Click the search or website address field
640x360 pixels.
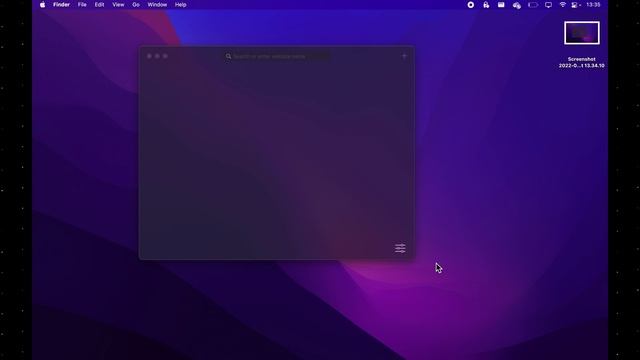[x=278, y=56]
